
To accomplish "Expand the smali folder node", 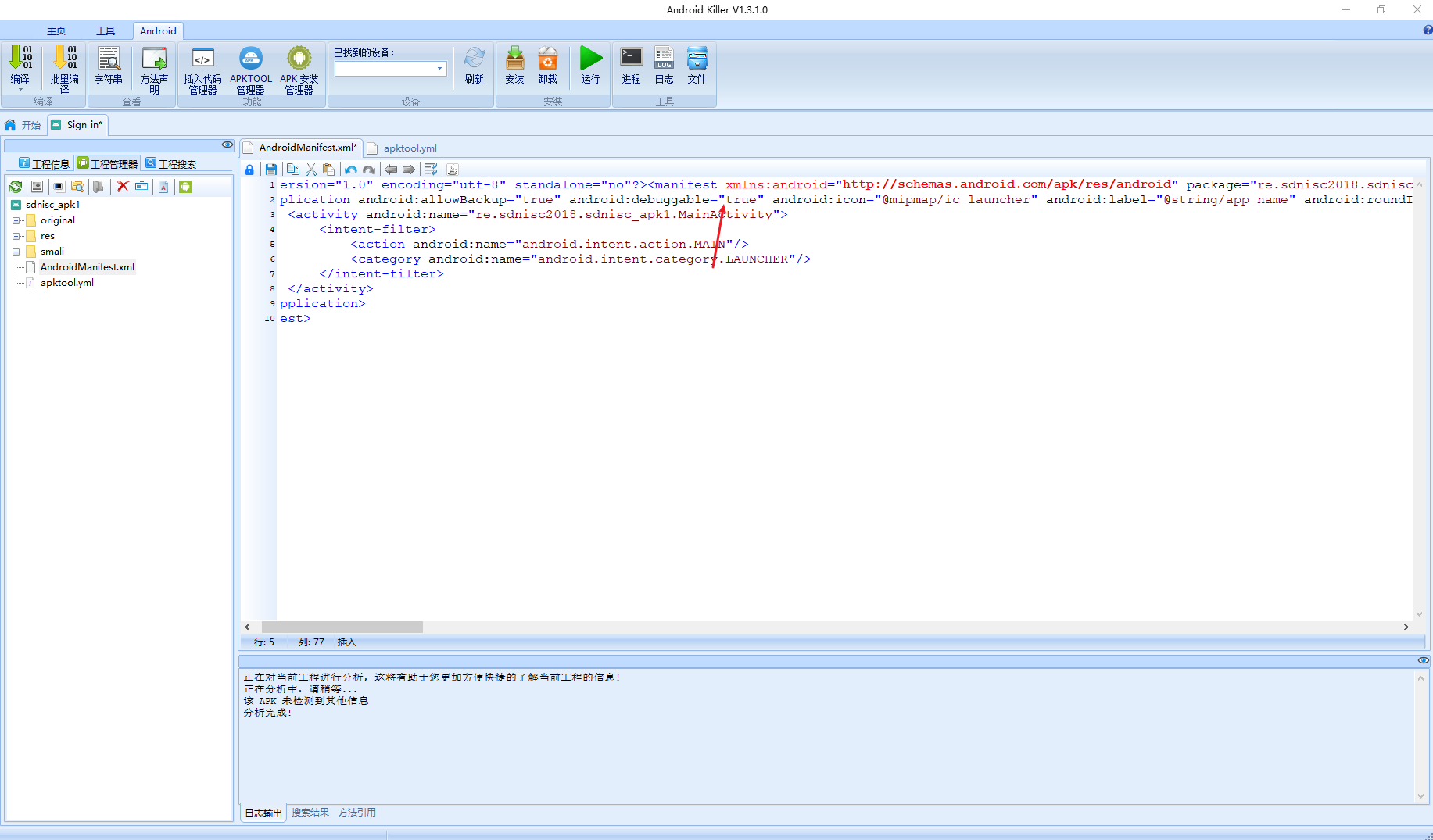I will click(x=16, y=252).
